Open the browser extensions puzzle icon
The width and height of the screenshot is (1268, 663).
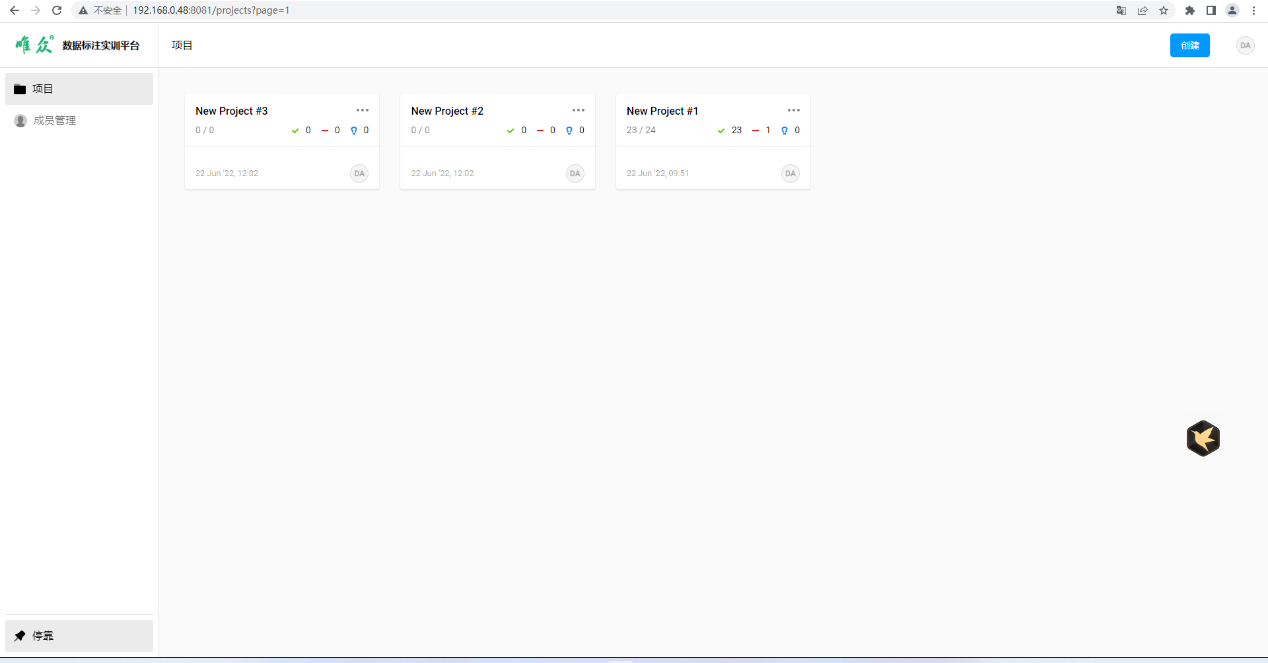(x=1189, y=10)
